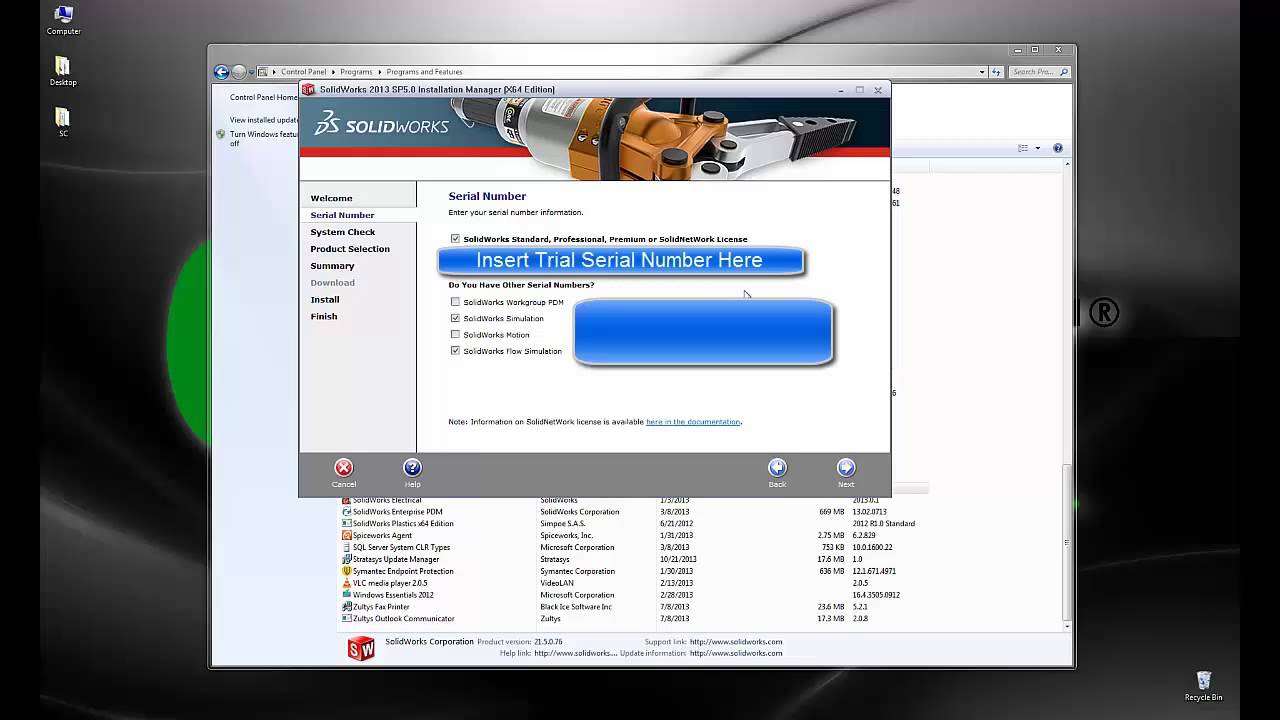Screen dimensions: 1280x720
Task: Select Symantec Endpoint Protection shield icon
Action: click(346, 571)
